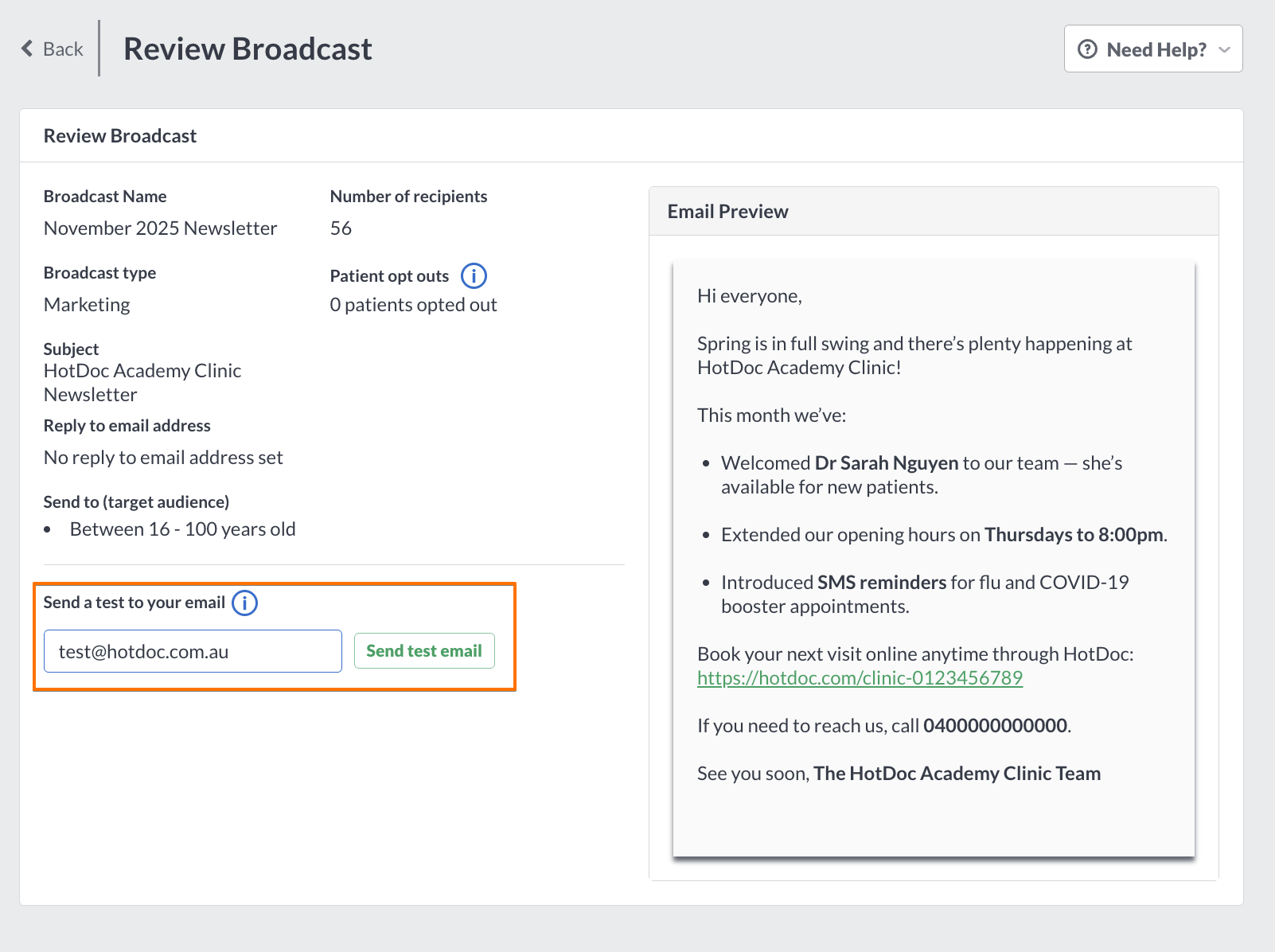1275x952 pixels.
Task: Click the 'Send a test to your email' label
Action: coord(135,603)
